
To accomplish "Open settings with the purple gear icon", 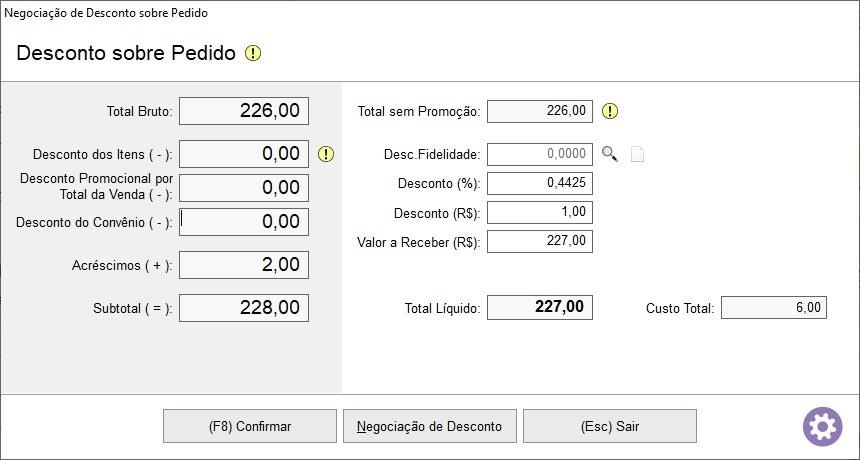I will click(823, 426).
